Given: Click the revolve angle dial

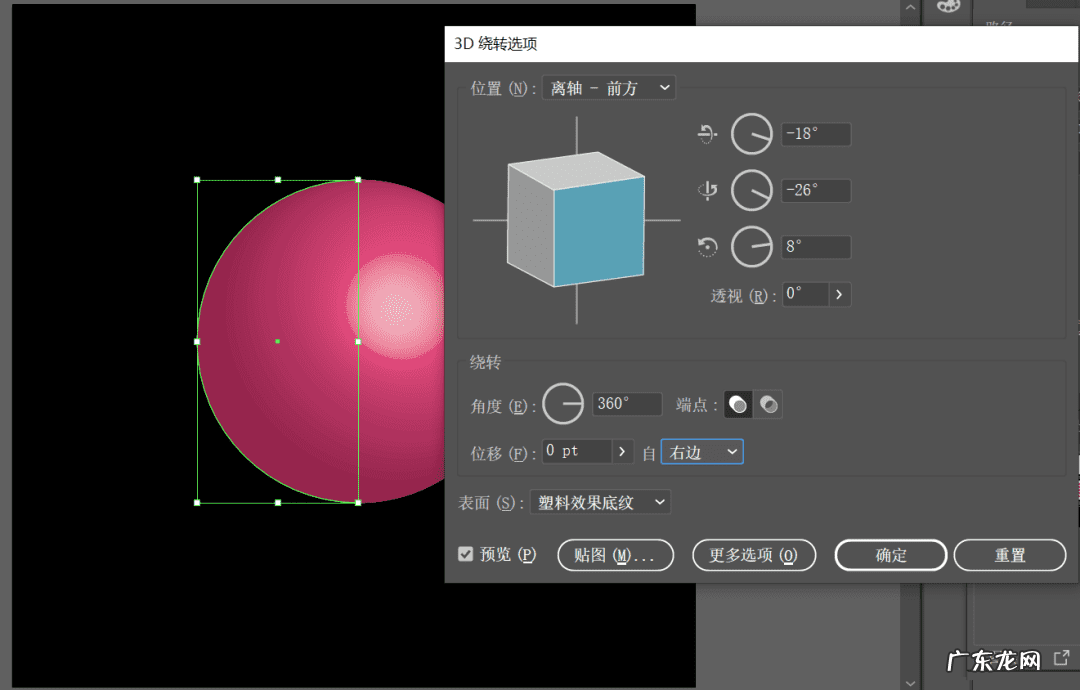Looking at the screenshot, I should (x=563, y=404).
